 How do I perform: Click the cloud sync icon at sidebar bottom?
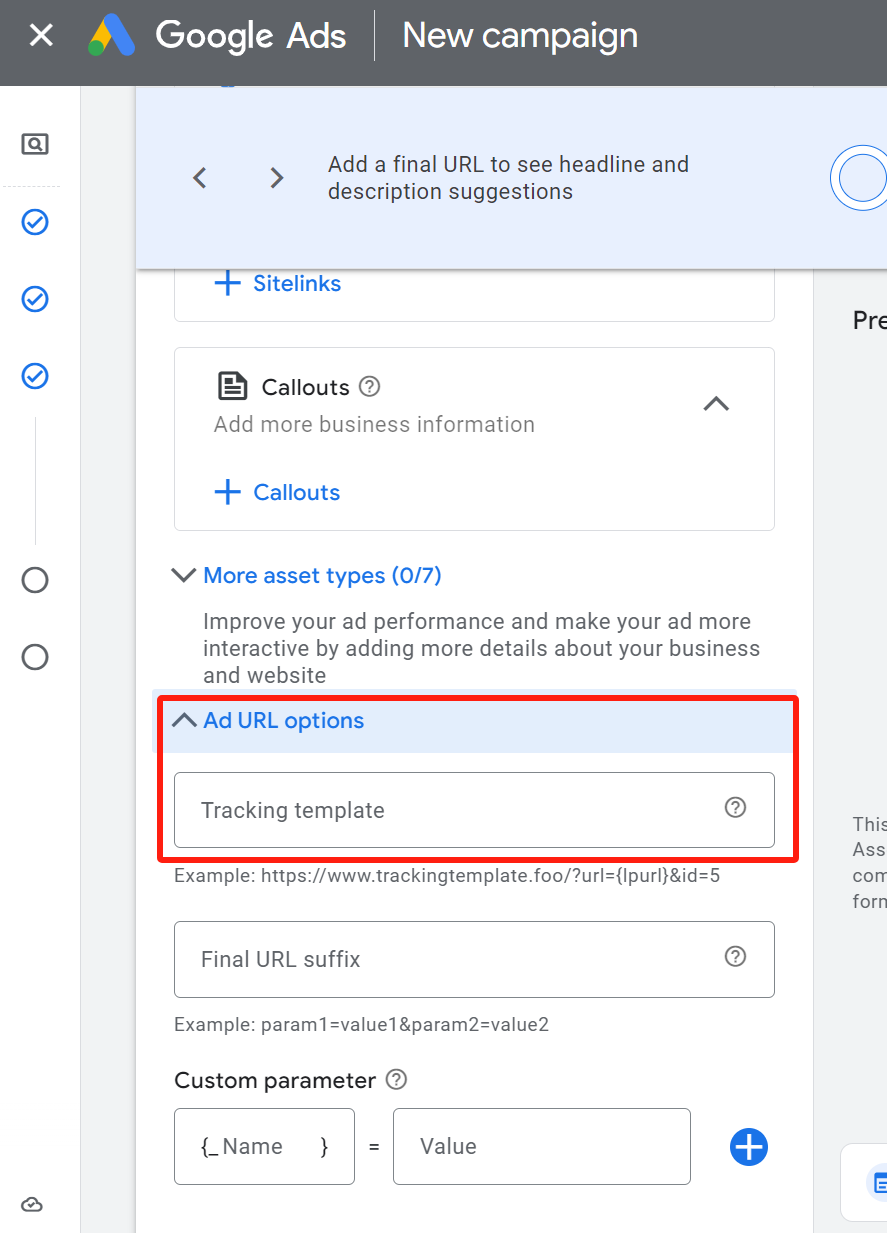coord(31,1204)
